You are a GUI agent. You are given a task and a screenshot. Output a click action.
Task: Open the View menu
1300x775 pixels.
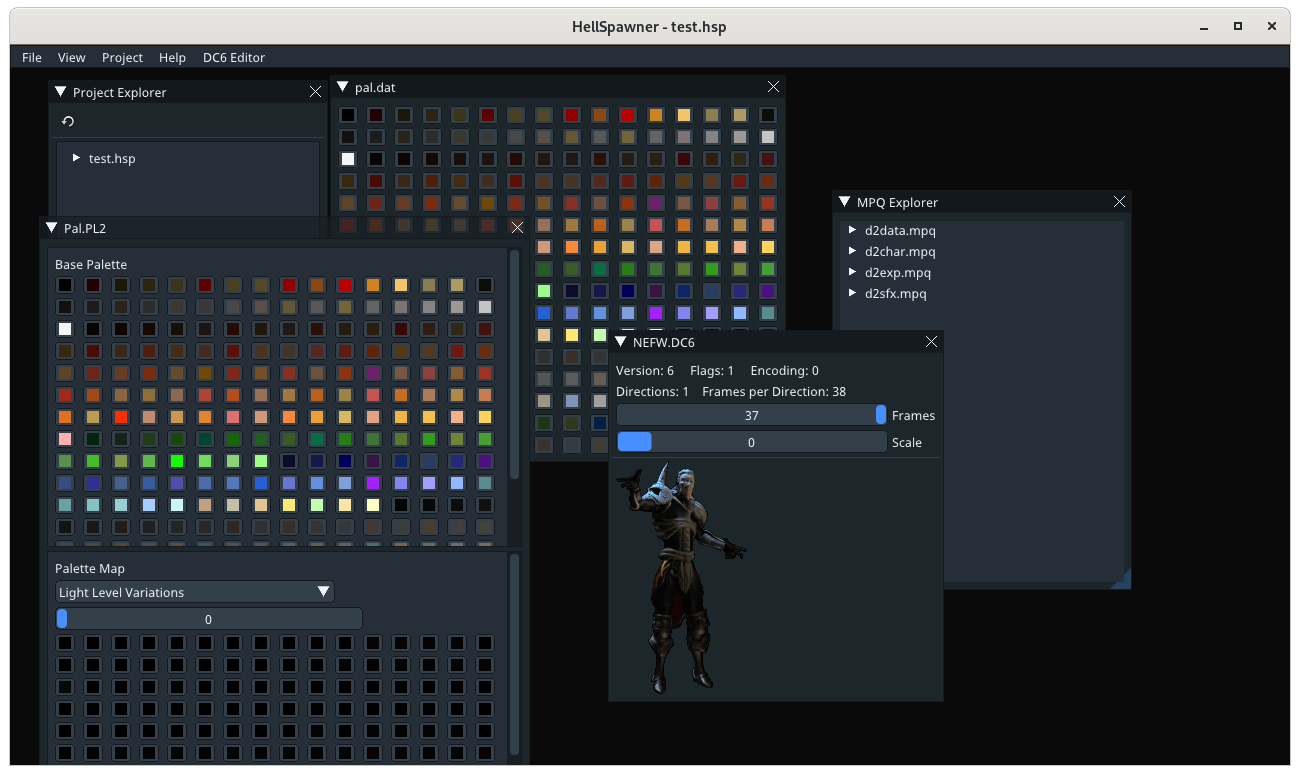click(72, 57)
